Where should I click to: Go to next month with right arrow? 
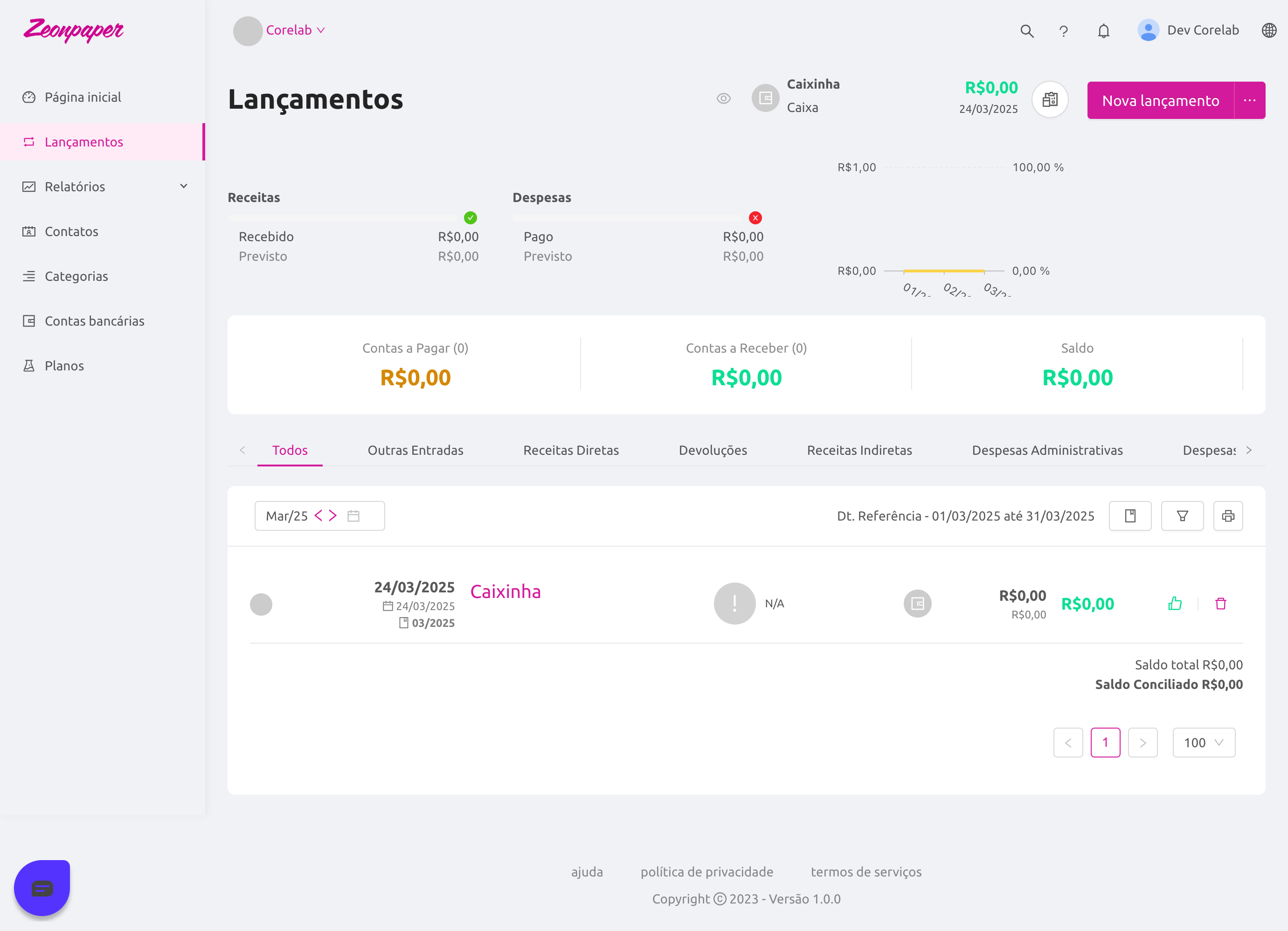(333, 516)
